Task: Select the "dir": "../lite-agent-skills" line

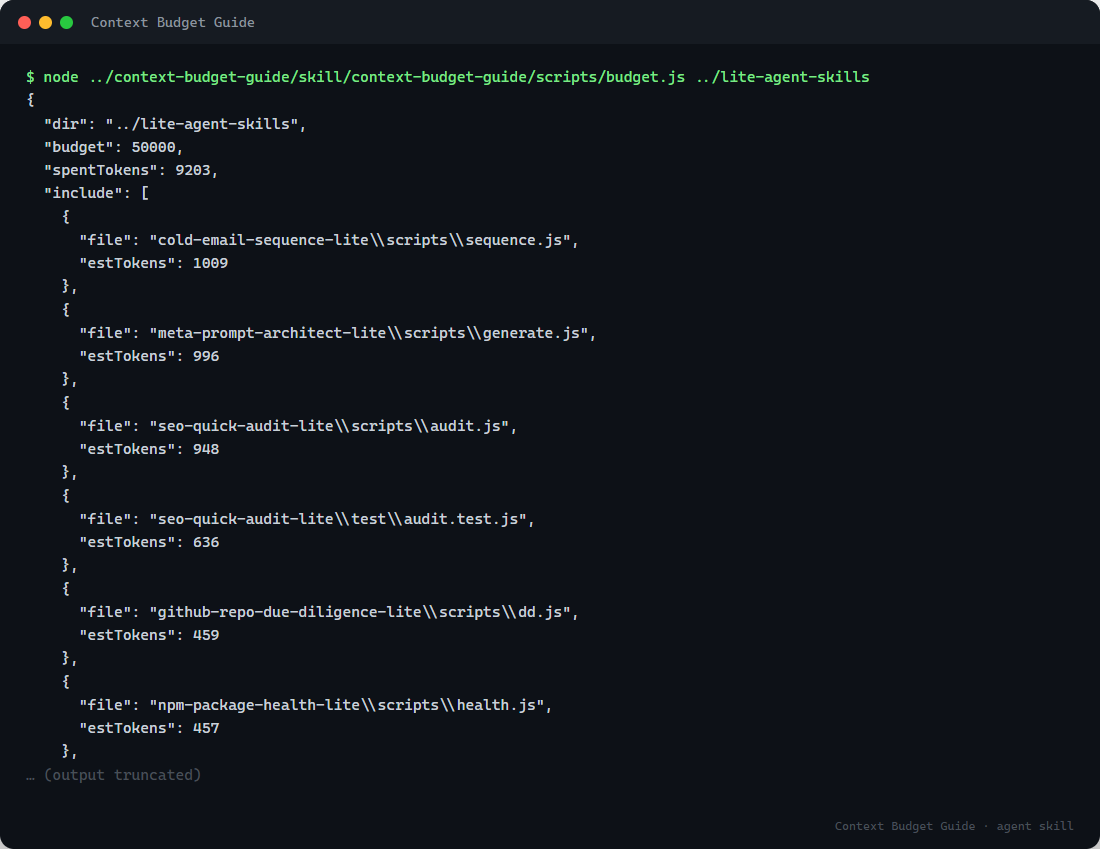Action: 175,124
